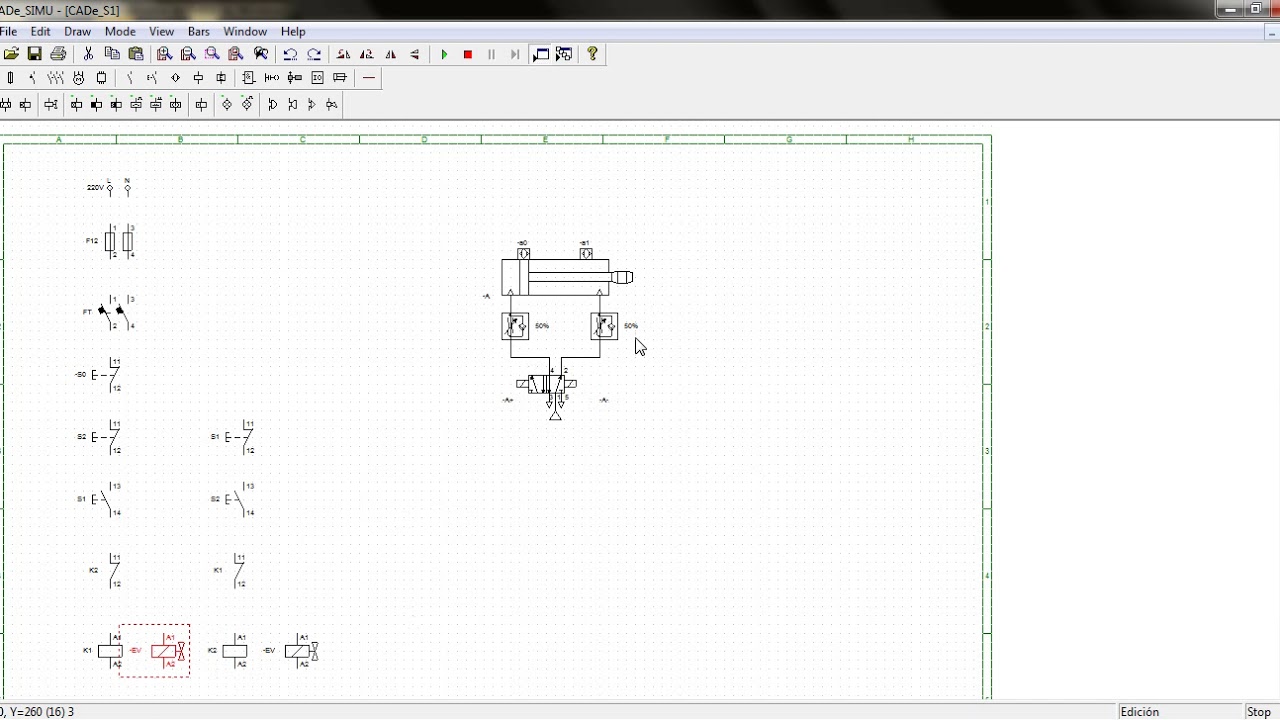Open the Draw menu
This screenshot has width=1280, height=720.
pos(77,31)
